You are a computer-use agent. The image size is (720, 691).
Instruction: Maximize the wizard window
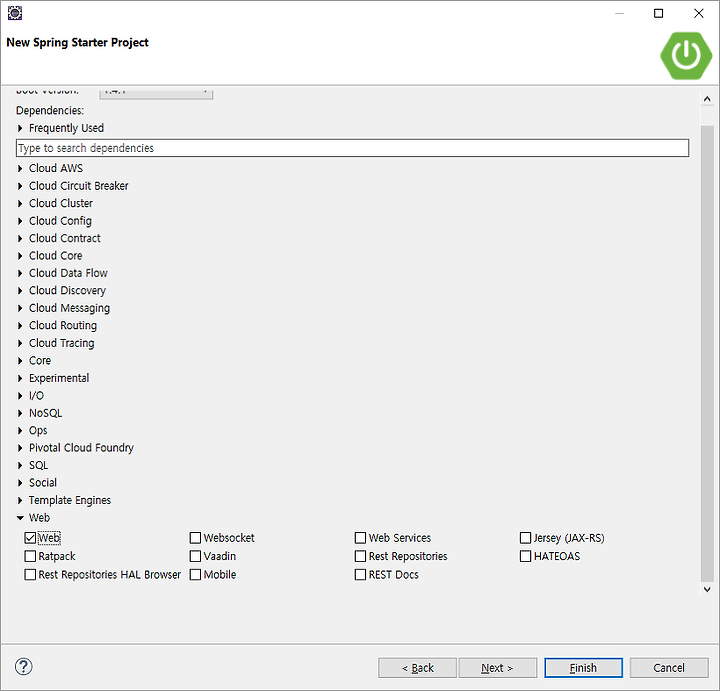coord(658,13)
